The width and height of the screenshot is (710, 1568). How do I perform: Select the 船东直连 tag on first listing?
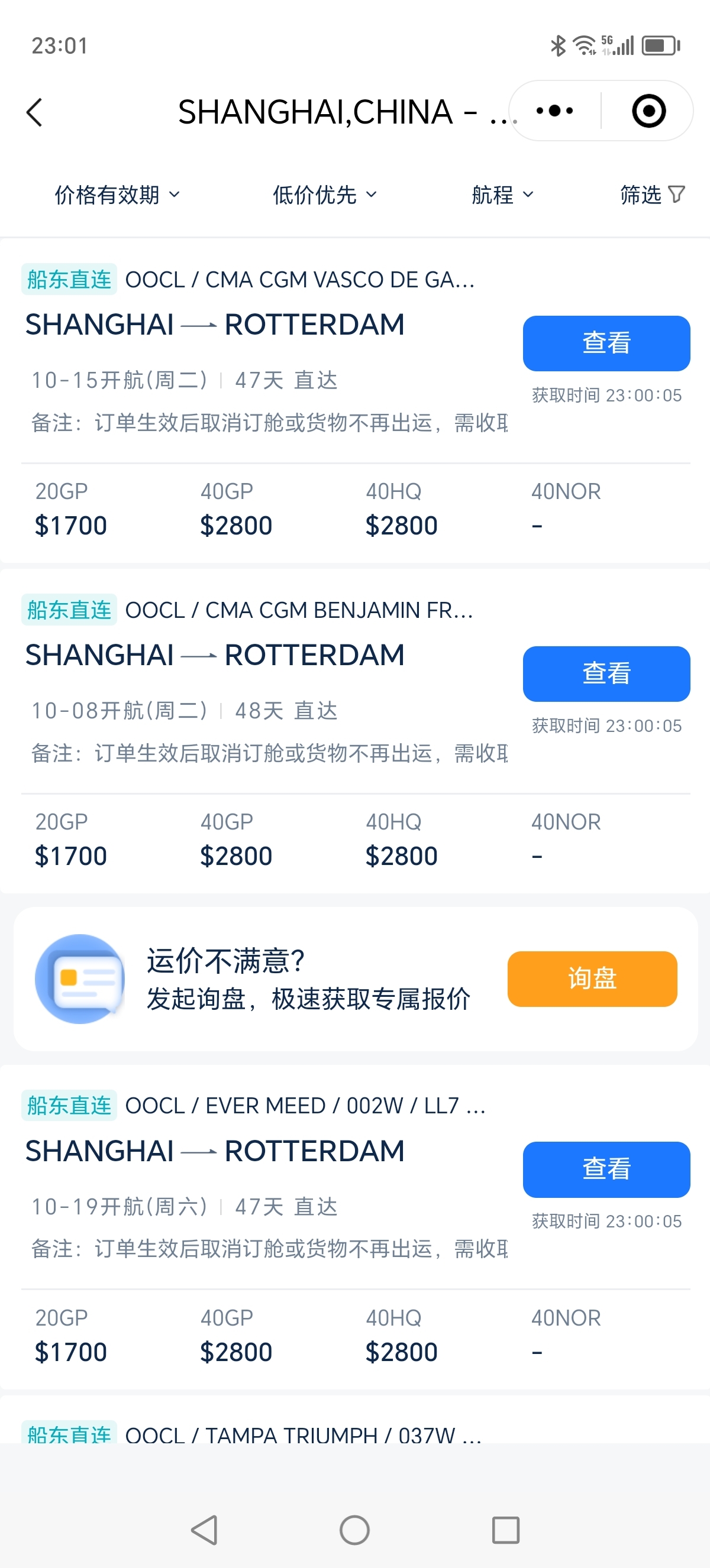69,280
